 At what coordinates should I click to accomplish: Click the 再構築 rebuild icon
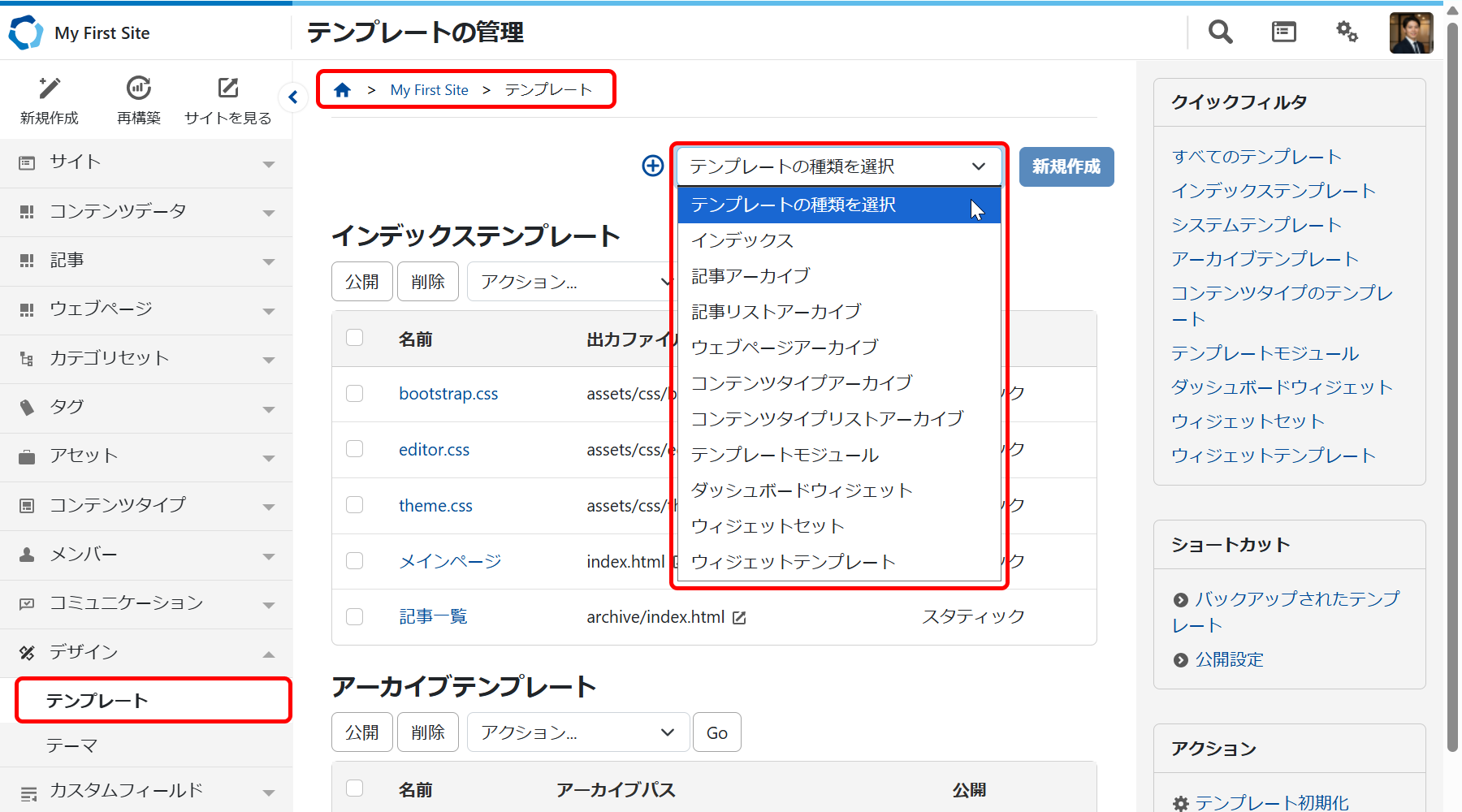click(139, 88)
